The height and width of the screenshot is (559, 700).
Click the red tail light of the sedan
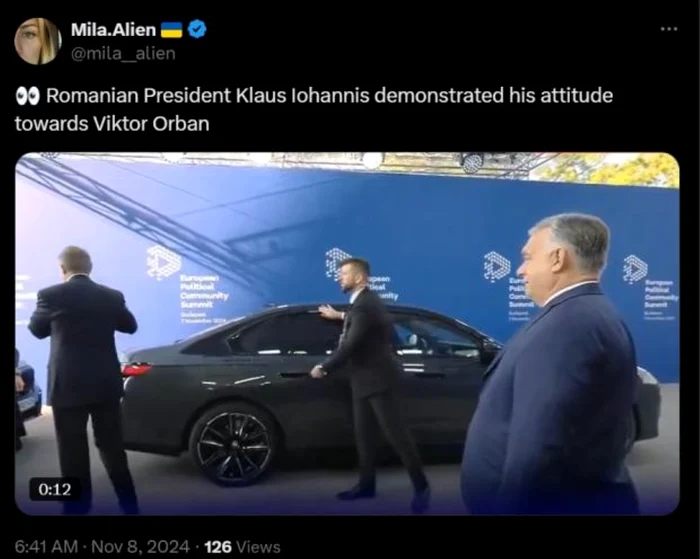pyautogui.click(x=135, y=370)
